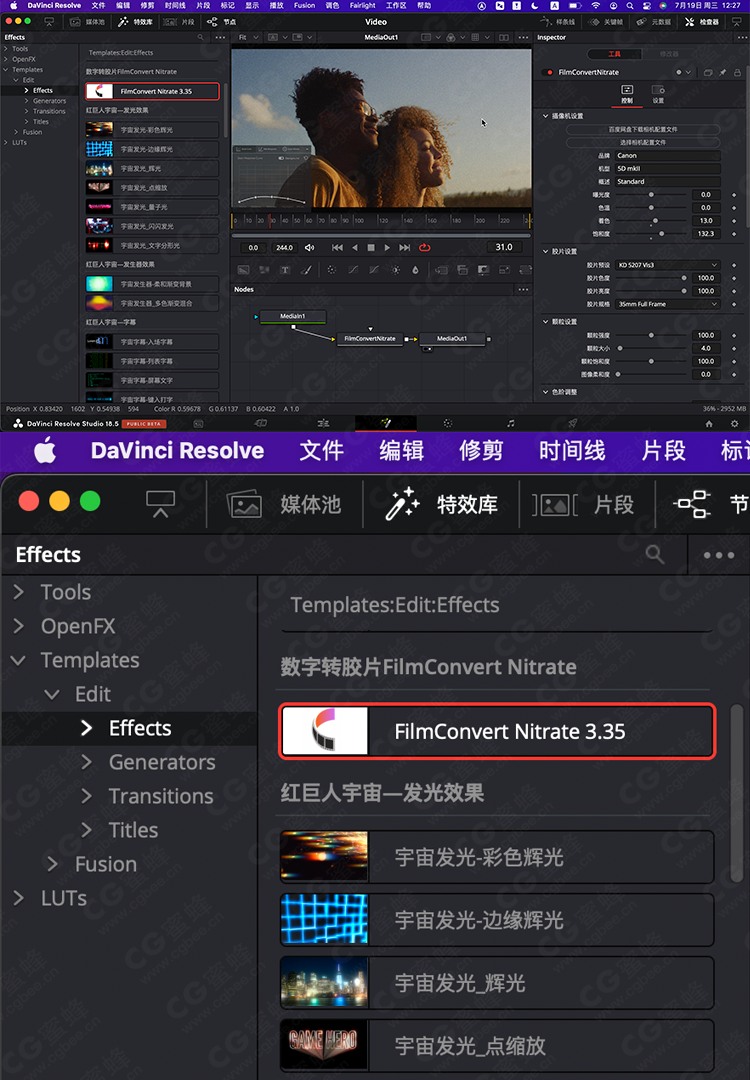Collapse the 摄像机设置 section
Image resolution: width=750 pixels, height=1080 pixels.
545,116
